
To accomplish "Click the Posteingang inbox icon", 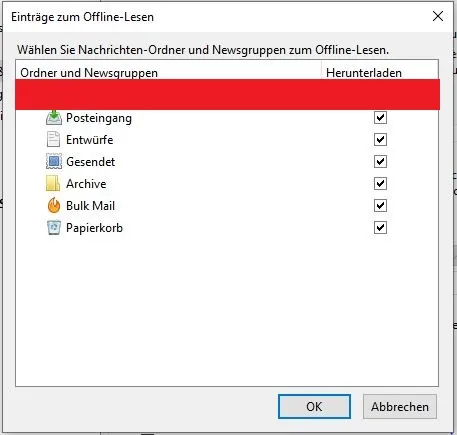I will [54, 118].
